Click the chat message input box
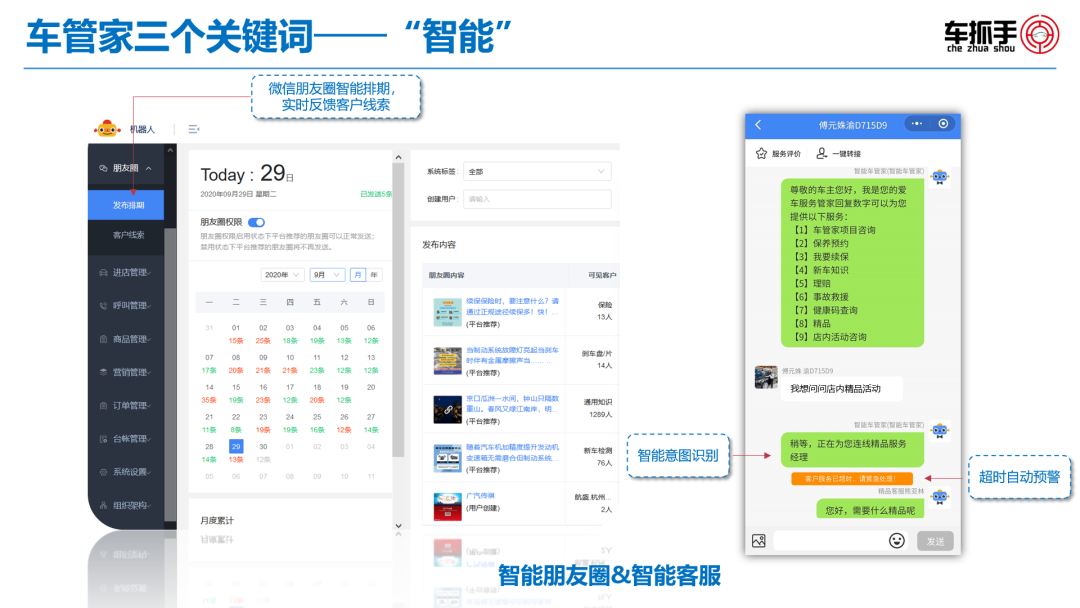Screen dimensions: 1080x608 pyautogui.click(x=828, y=541)
